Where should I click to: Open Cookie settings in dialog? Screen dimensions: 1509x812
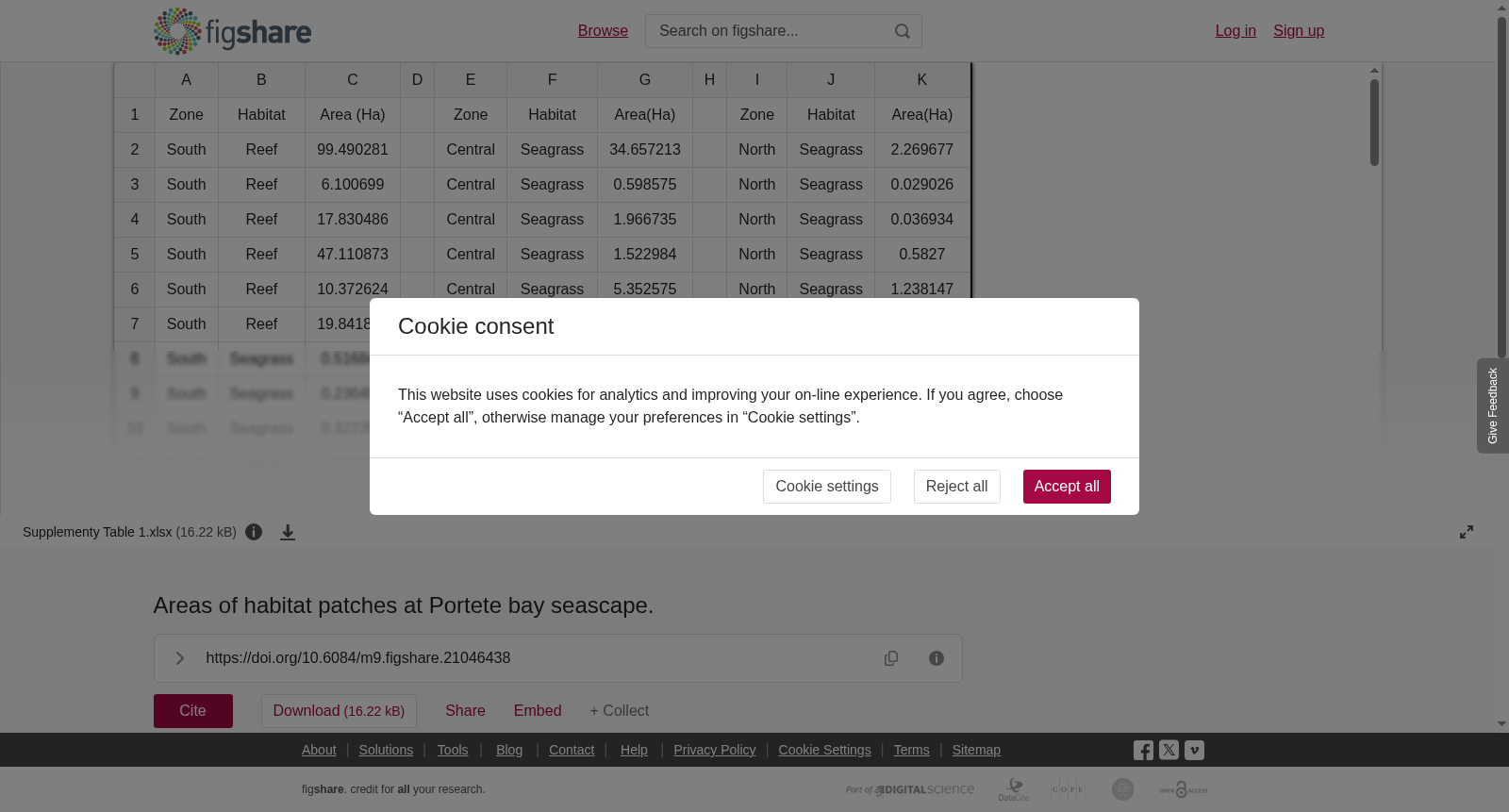[827, 487]
